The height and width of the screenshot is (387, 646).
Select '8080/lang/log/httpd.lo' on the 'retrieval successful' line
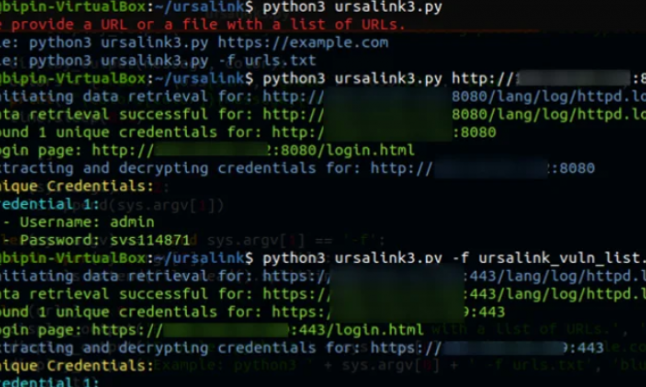tap(549, 114)
